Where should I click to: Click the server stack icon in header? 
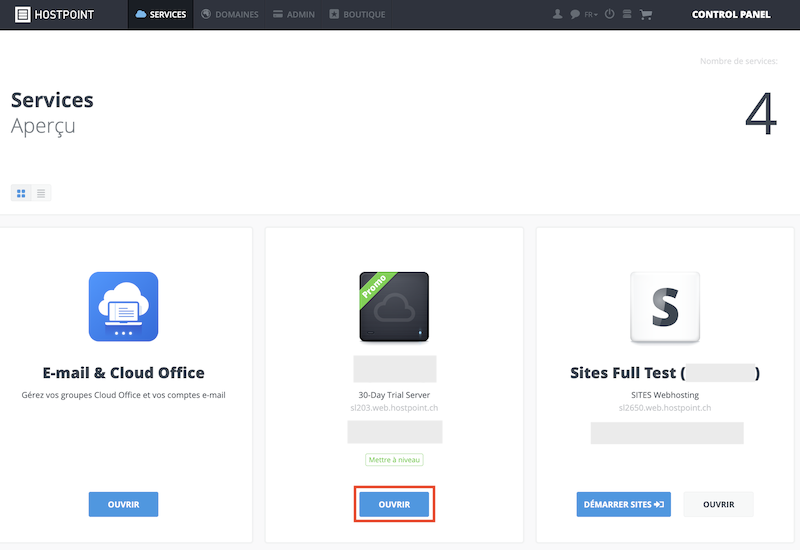[x=627, y=14]
